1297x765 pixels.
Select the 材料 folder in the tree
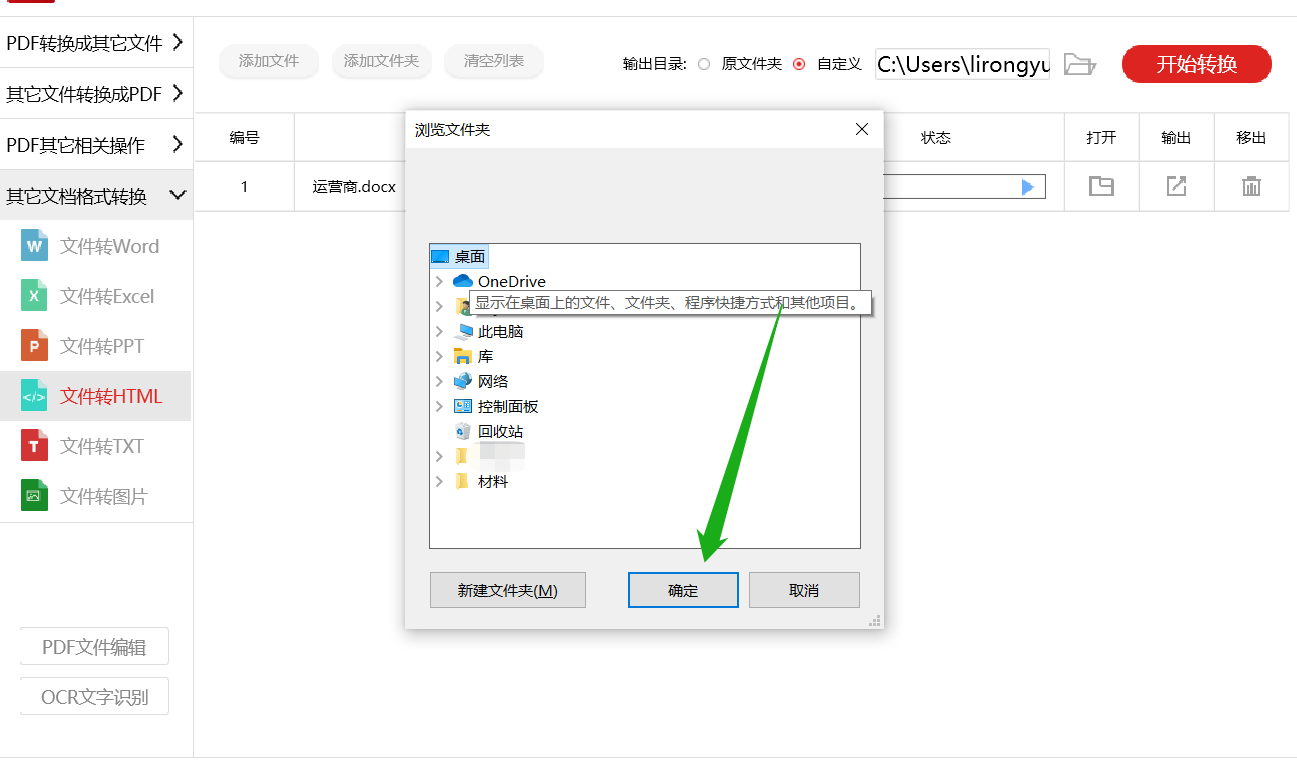pyautogui.click(x=491, y=481)
